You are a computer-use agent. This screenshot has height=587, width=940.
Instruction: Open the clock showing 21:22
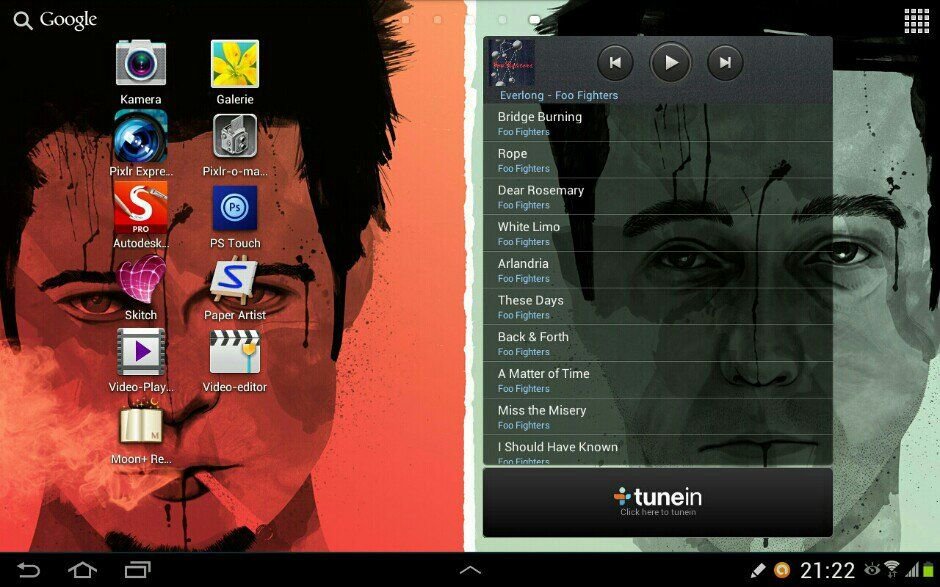click(827, 570)
